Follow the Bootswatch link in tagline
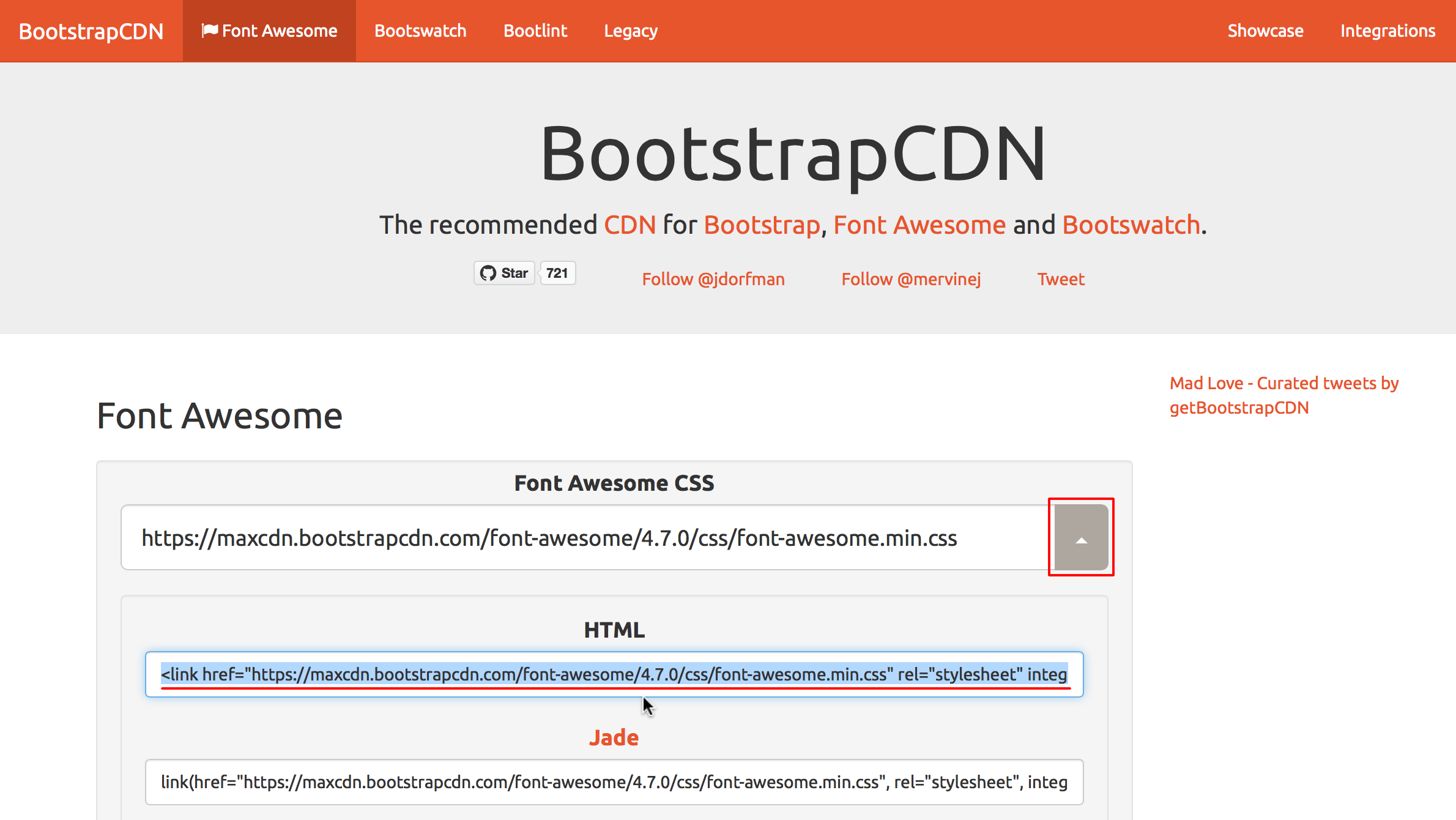 (x=1131, y=225)
